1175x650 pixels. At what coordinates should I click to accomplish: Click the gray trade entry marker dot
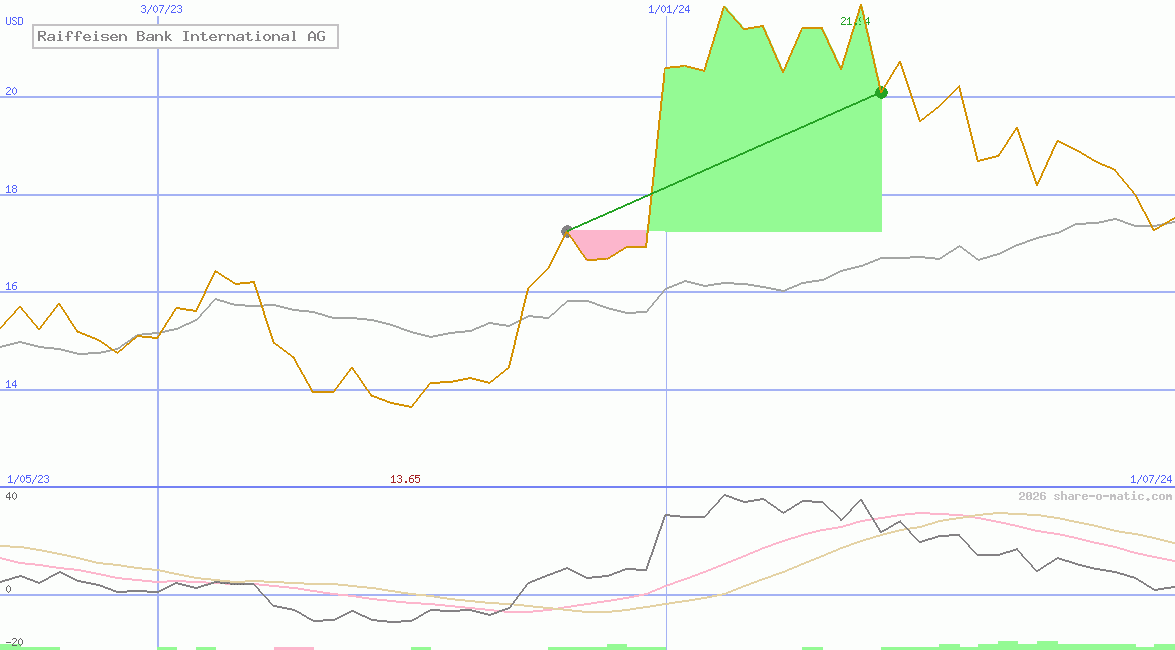click(567, 231)
